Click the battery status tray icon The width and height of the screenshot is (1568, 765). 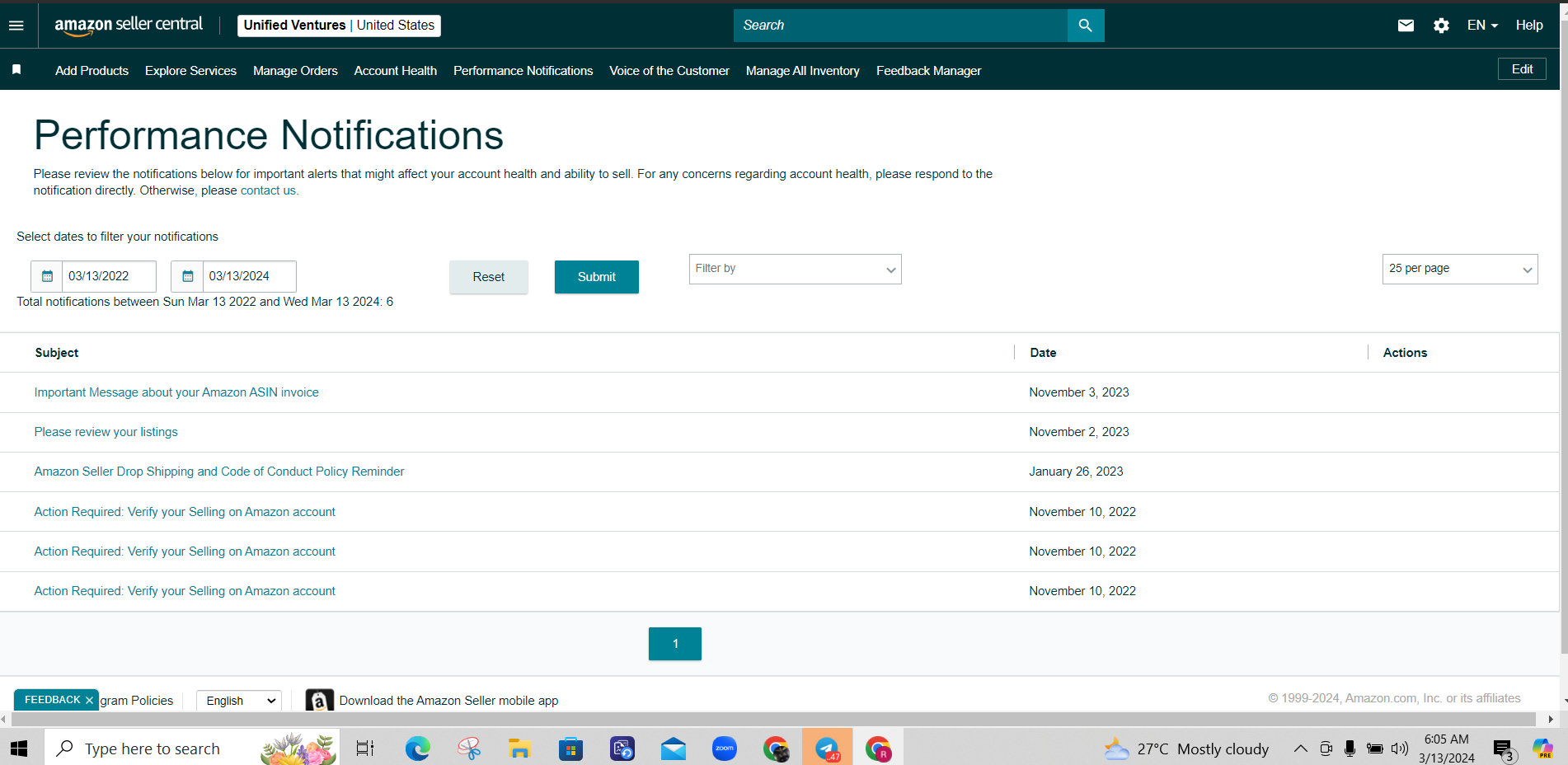1375,749
